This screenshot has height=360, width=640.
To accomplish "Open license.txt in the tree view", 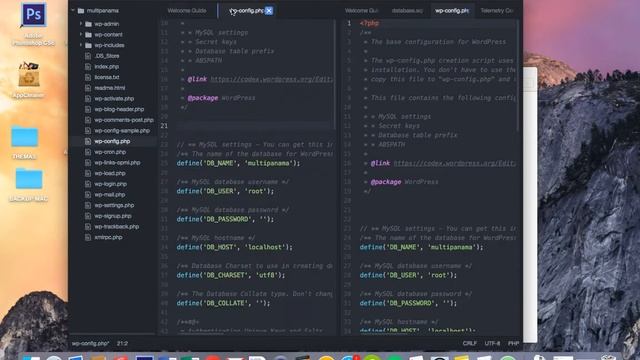I will [x=107, y=77].
